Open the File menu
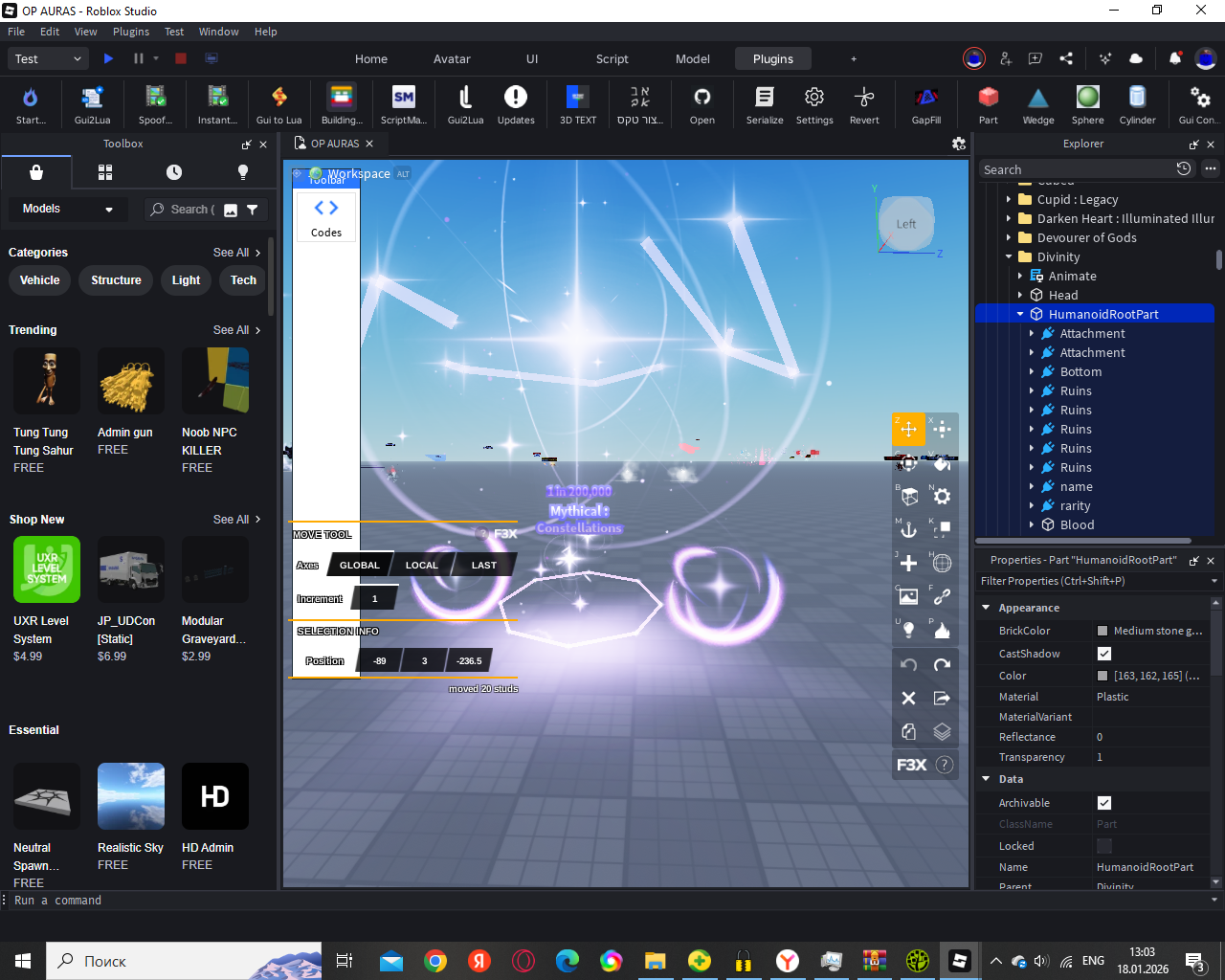The width and height of the screenshot is (1225, 980). 16,32
